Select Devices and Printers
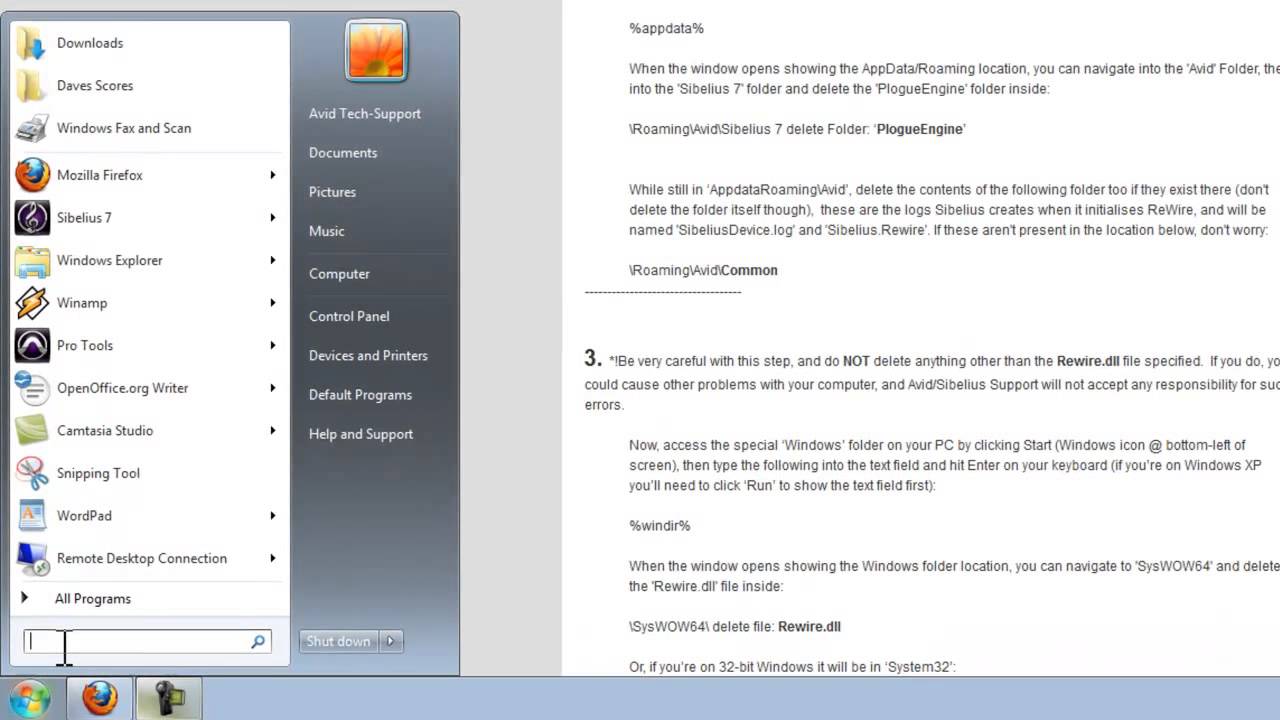 tap(368, 355)
